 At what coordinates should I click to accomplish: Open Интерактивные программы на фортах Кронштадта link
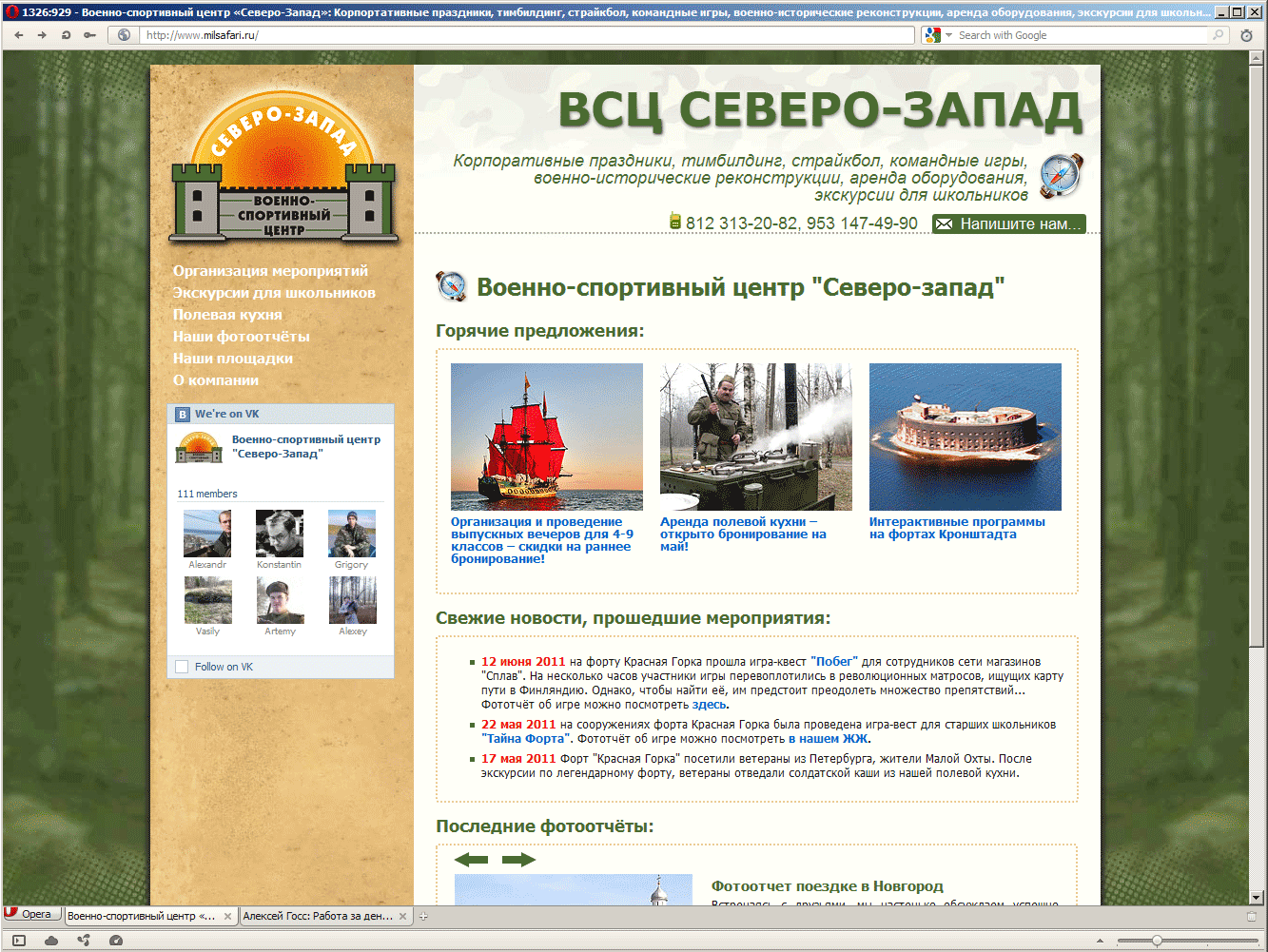[957, 528]
